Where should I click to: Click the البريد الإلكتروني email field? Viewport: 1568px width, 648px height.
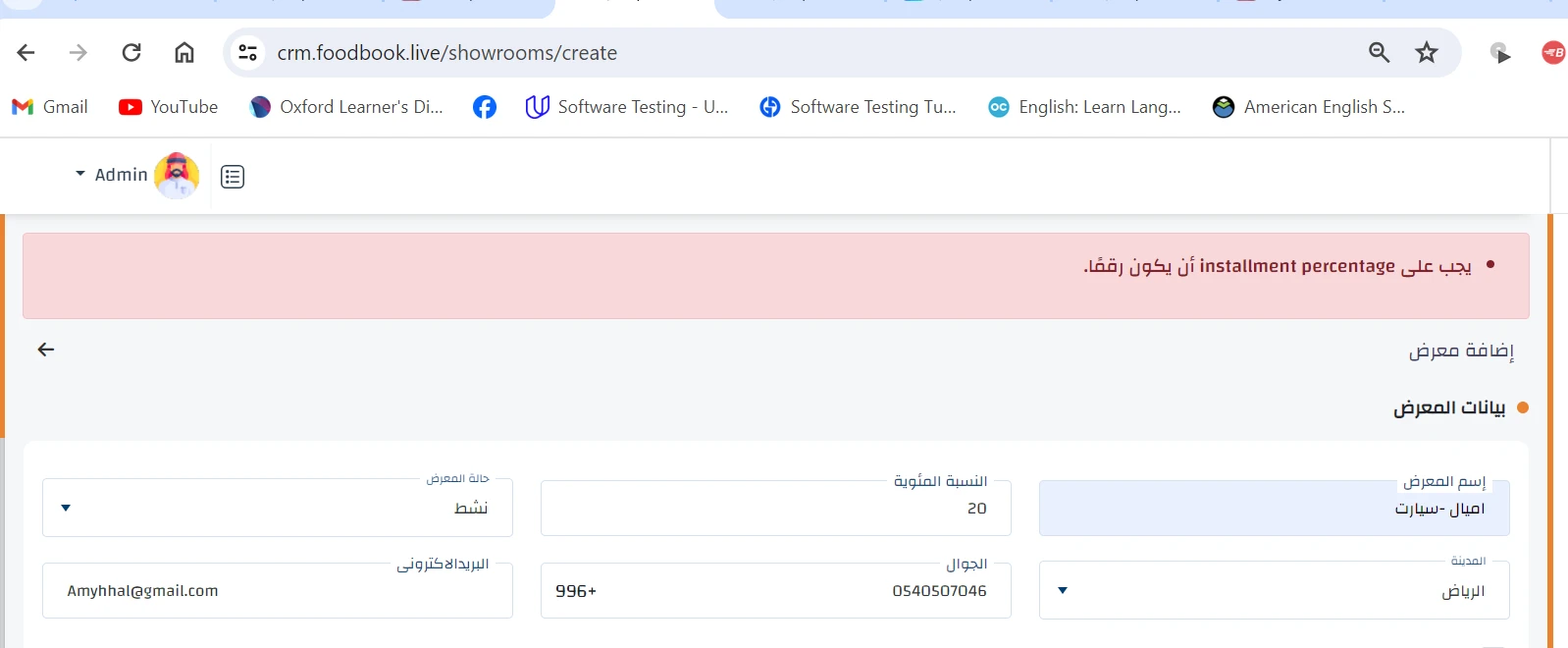point(277,591)
